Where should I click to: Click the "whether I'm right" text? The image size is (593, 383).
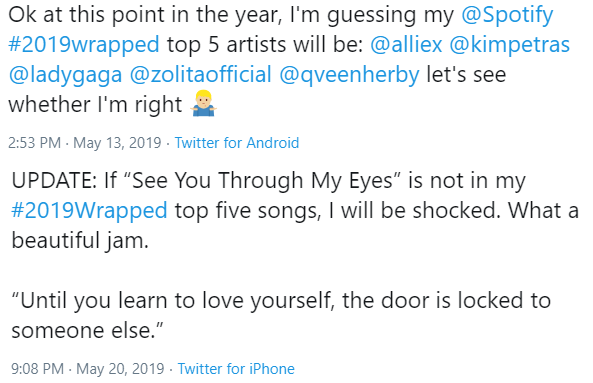[95, 104]
